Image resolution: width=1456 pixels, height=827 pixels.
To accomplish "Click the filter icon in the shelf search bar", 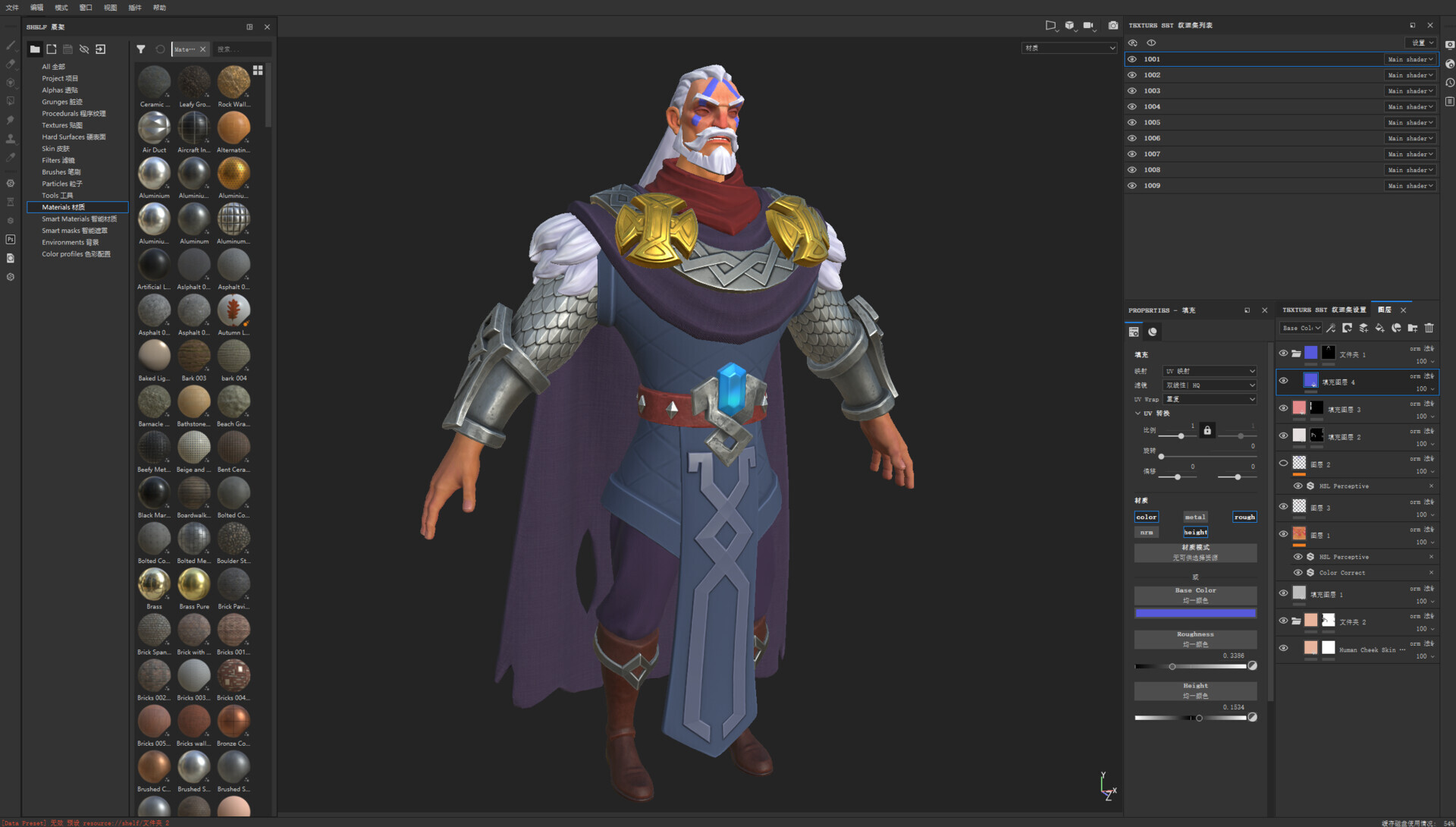I will click(141, 49).
